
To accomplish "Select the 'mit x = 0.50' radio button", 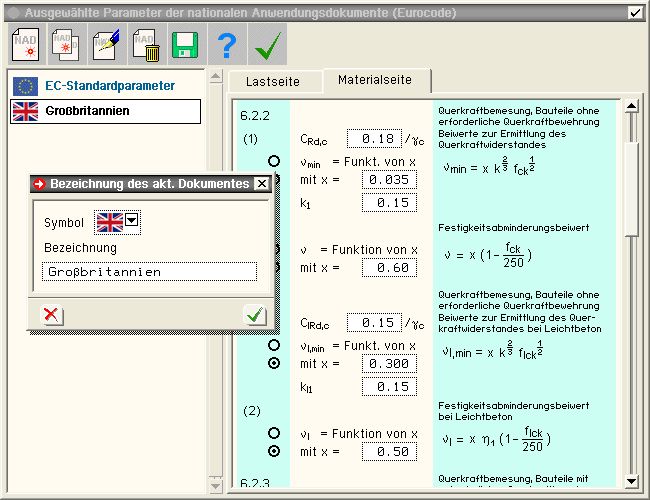I will [274, 451].
